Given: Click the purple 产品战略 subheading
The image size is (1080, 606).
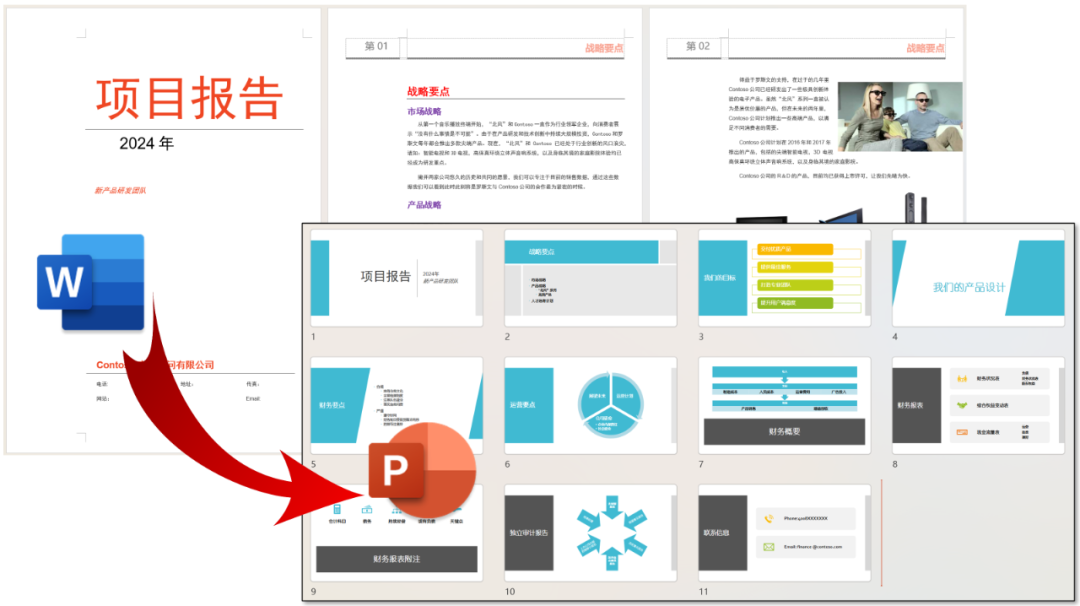Looking at the screenshot, I should coord(424,205).
